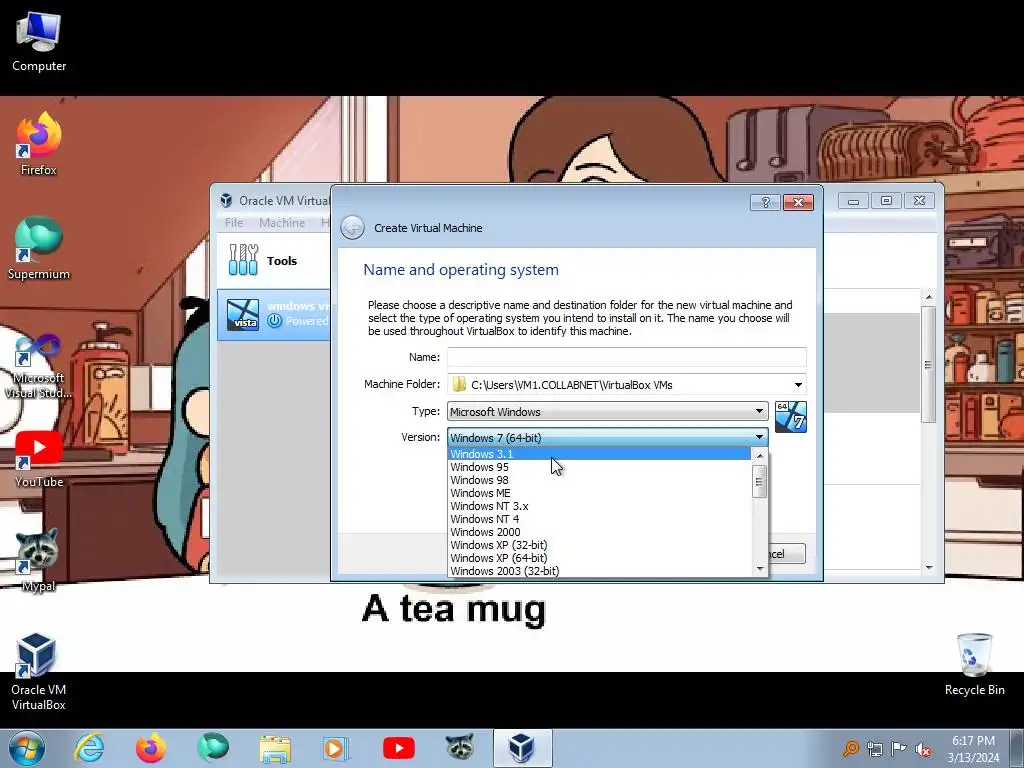This screenshot has width=1024, height=768.
Task: Open the YouTube taskbar icon
Action: [x=398, y=748]
